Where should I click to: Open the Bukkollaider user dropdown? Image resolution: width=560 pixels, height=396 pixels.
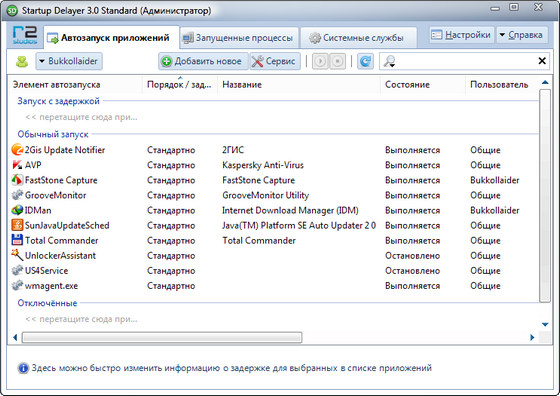pyautogui.click(x=69, y=61)
